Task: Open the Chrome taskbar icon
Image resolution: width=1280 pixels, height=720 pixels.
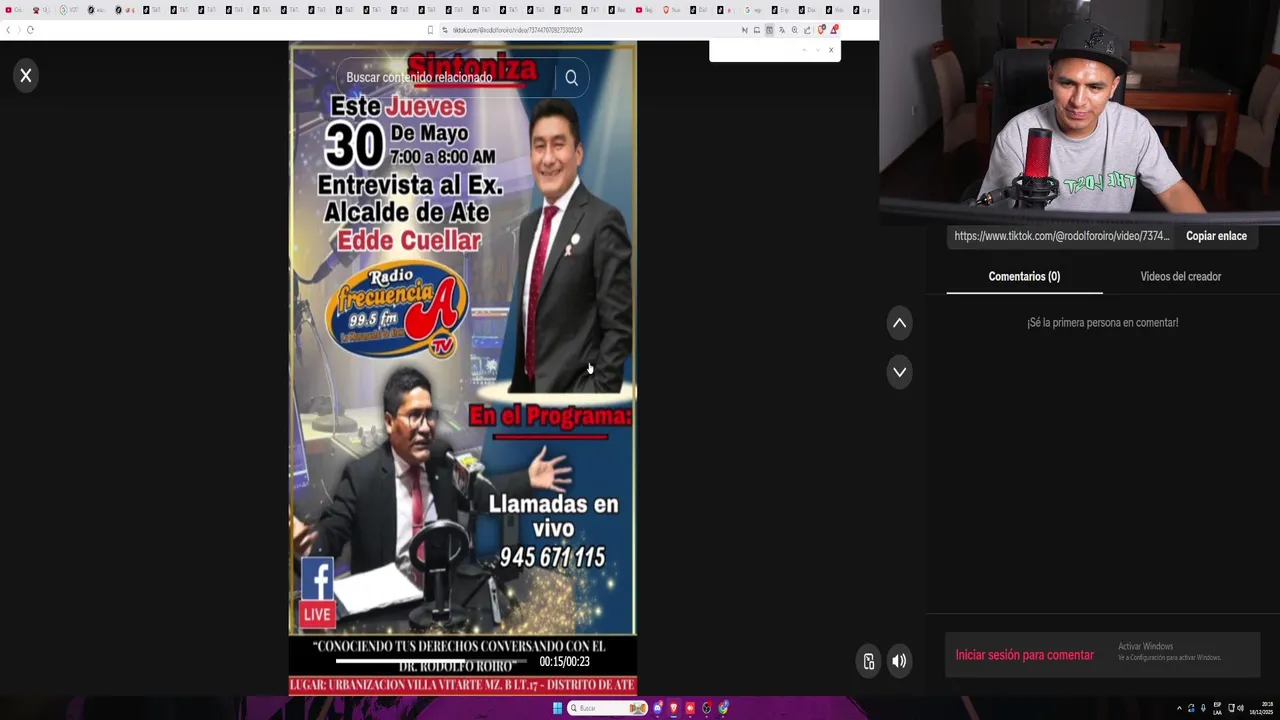Action: [x=723, y=708]
